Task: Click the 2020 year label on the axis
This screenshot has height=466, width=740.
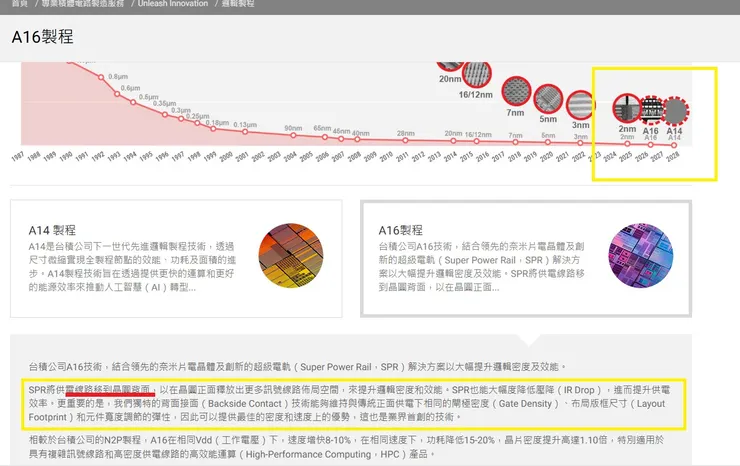Action: click(x=546, y=157)
